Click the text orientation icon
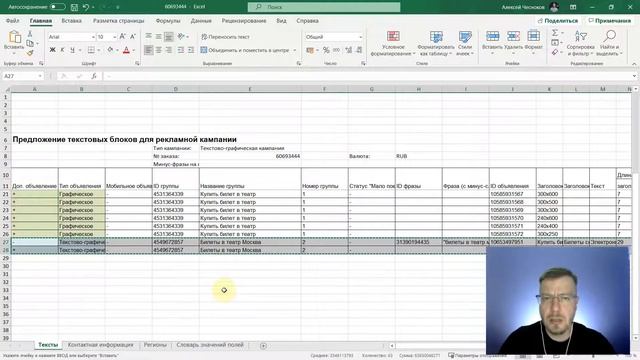Screen dimensions: 640x360 point(181,37)
